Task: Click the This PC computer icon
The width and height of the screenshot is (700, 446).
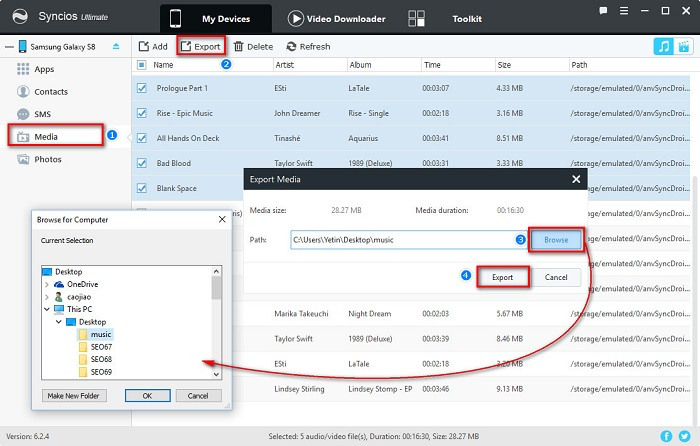Action: click(x=59, y=309)
